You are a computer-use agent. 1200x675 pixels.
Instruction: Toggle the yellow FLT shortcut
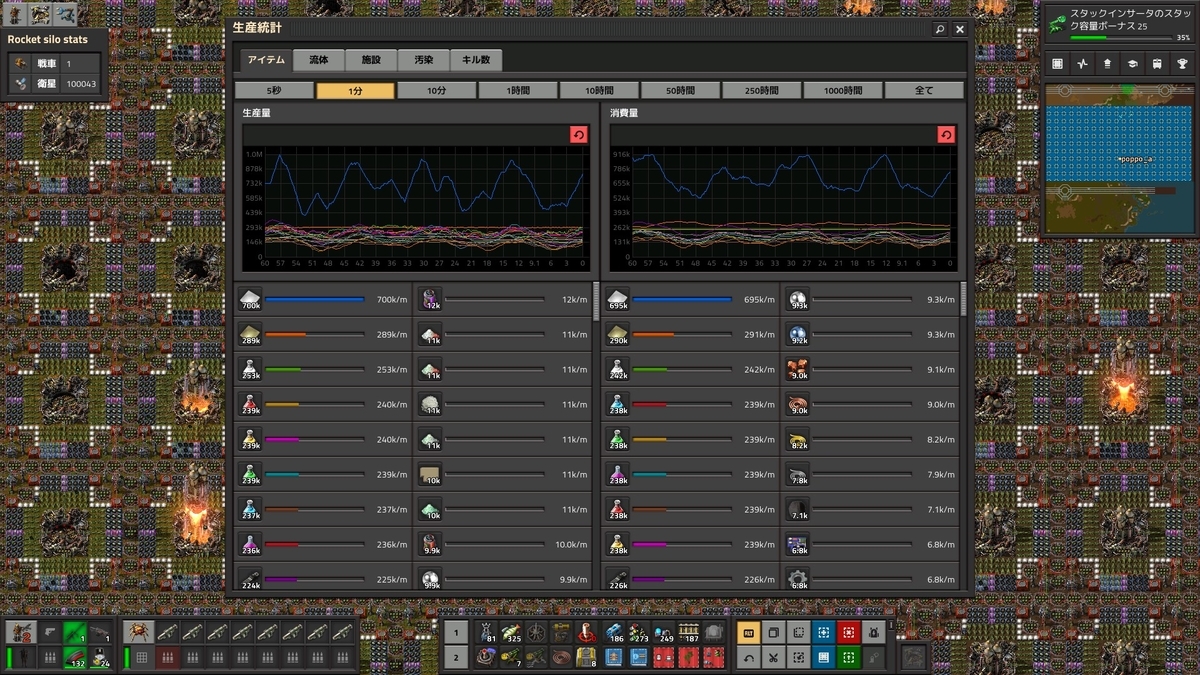[747, 632]
